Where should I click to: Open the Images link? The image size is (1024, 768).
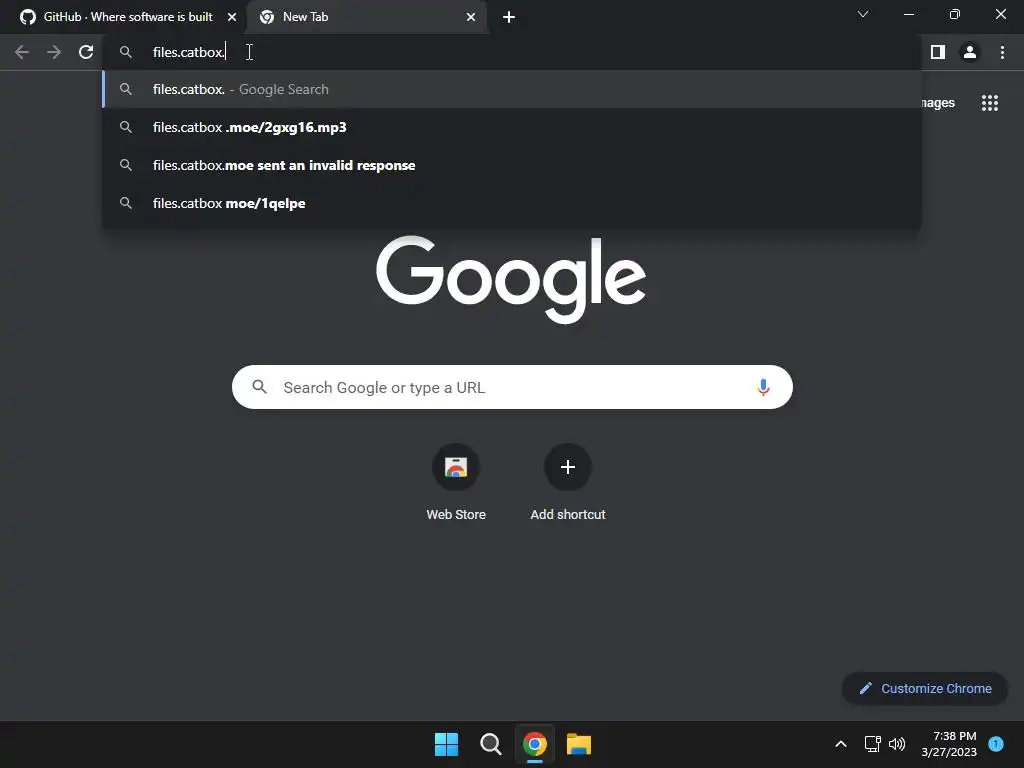click(938, 103)
